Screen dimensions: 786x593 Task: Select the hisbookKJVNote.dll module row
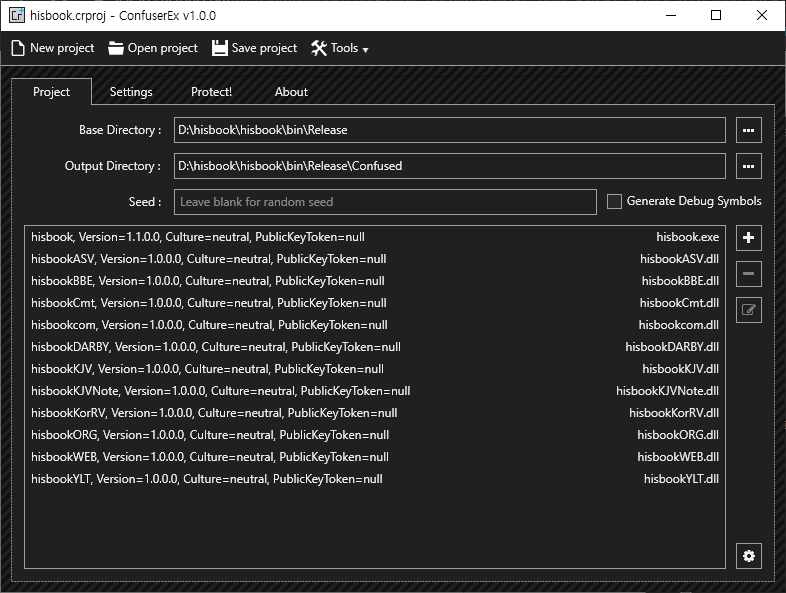374,391
